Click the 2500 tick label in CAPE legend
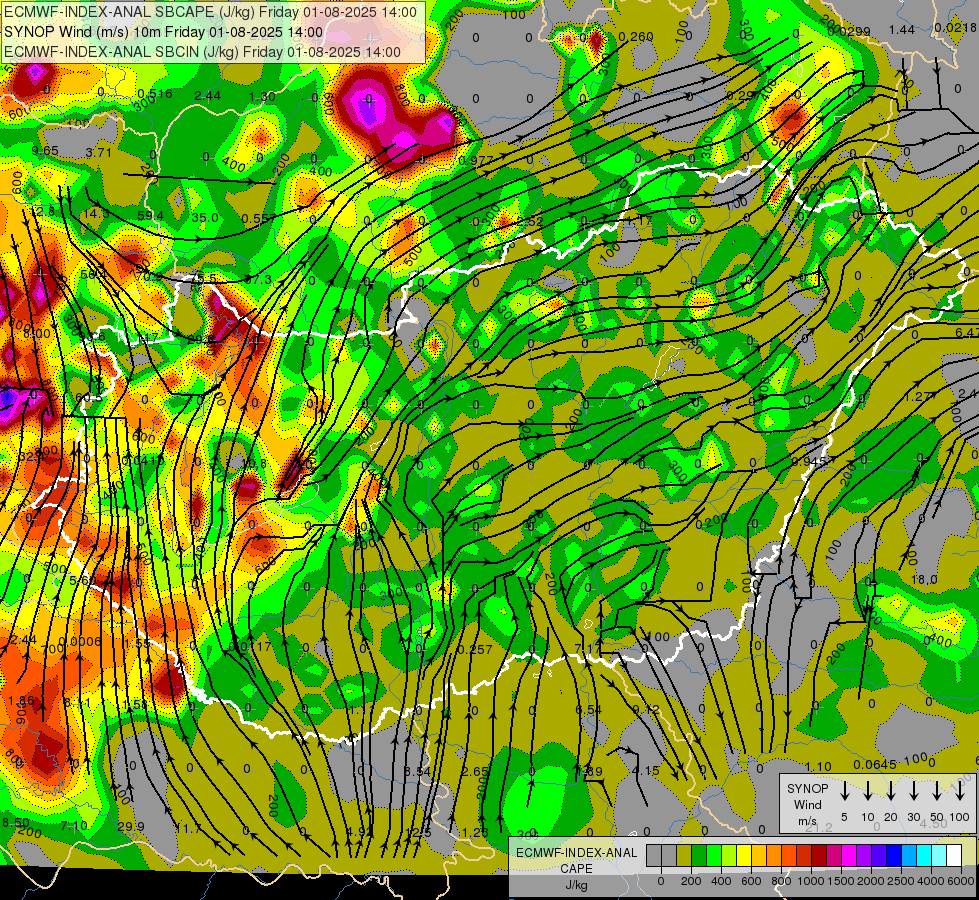This screenshot has width=979, height=900. (x=900, y=881)
